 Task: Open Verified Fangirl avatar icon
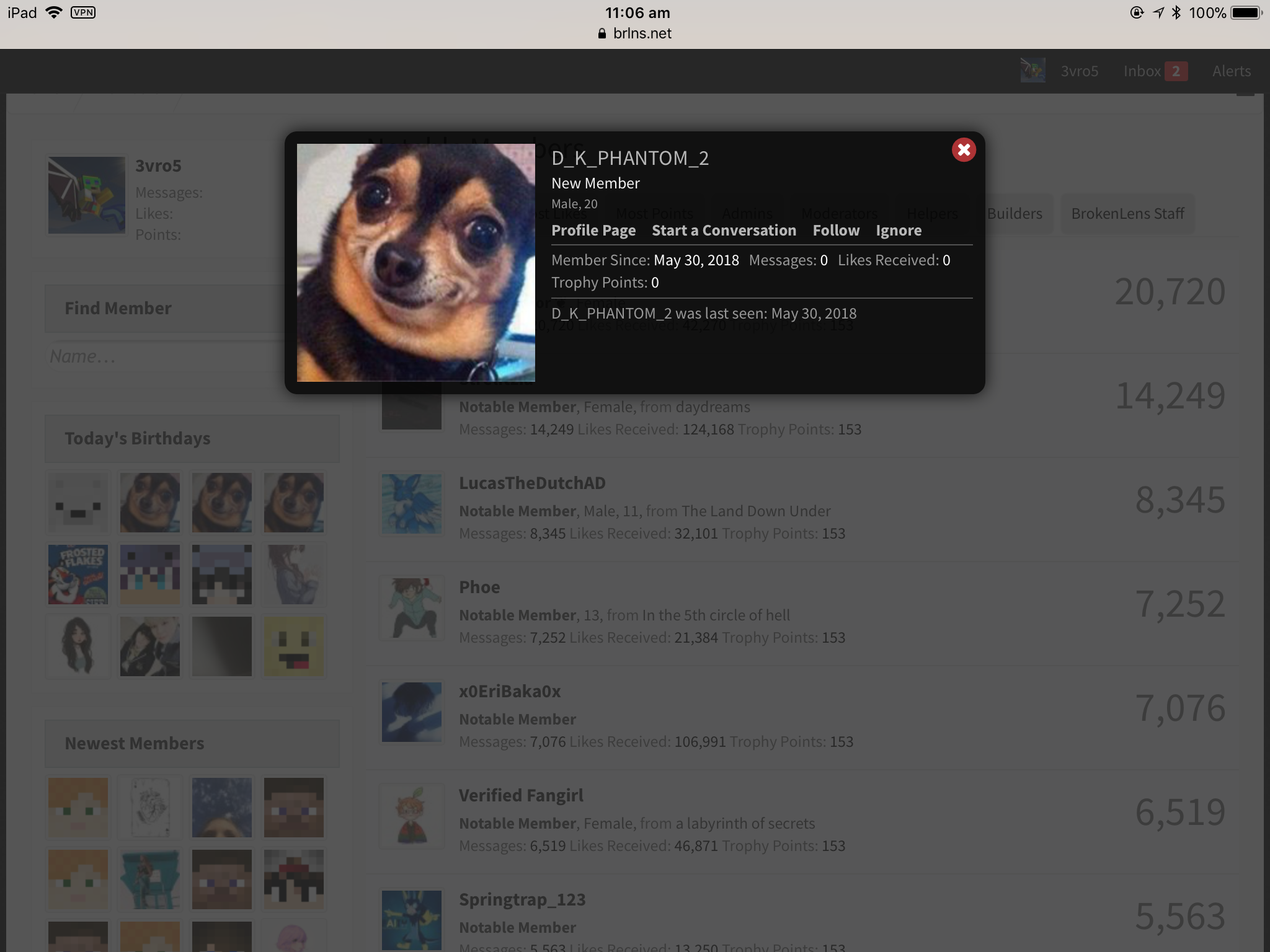[x=412, y=816]
